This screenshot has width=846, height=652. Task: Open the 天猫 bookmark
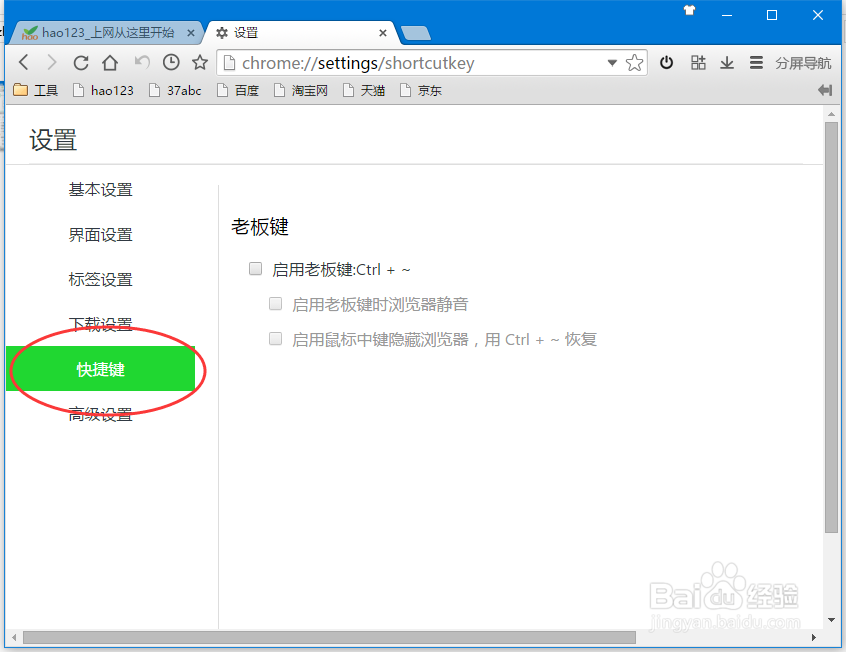click(x=364, y=90)
